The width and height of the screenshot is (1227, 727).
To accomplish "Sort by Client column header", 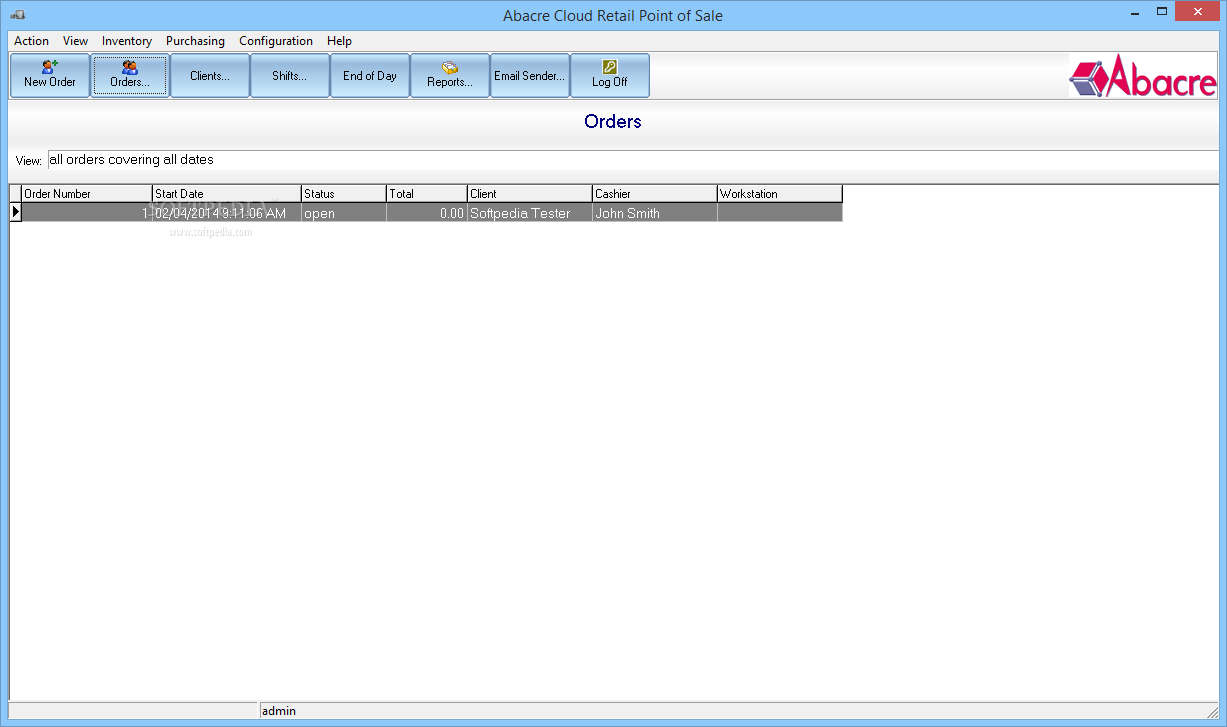I will click(x=530, y=194).
